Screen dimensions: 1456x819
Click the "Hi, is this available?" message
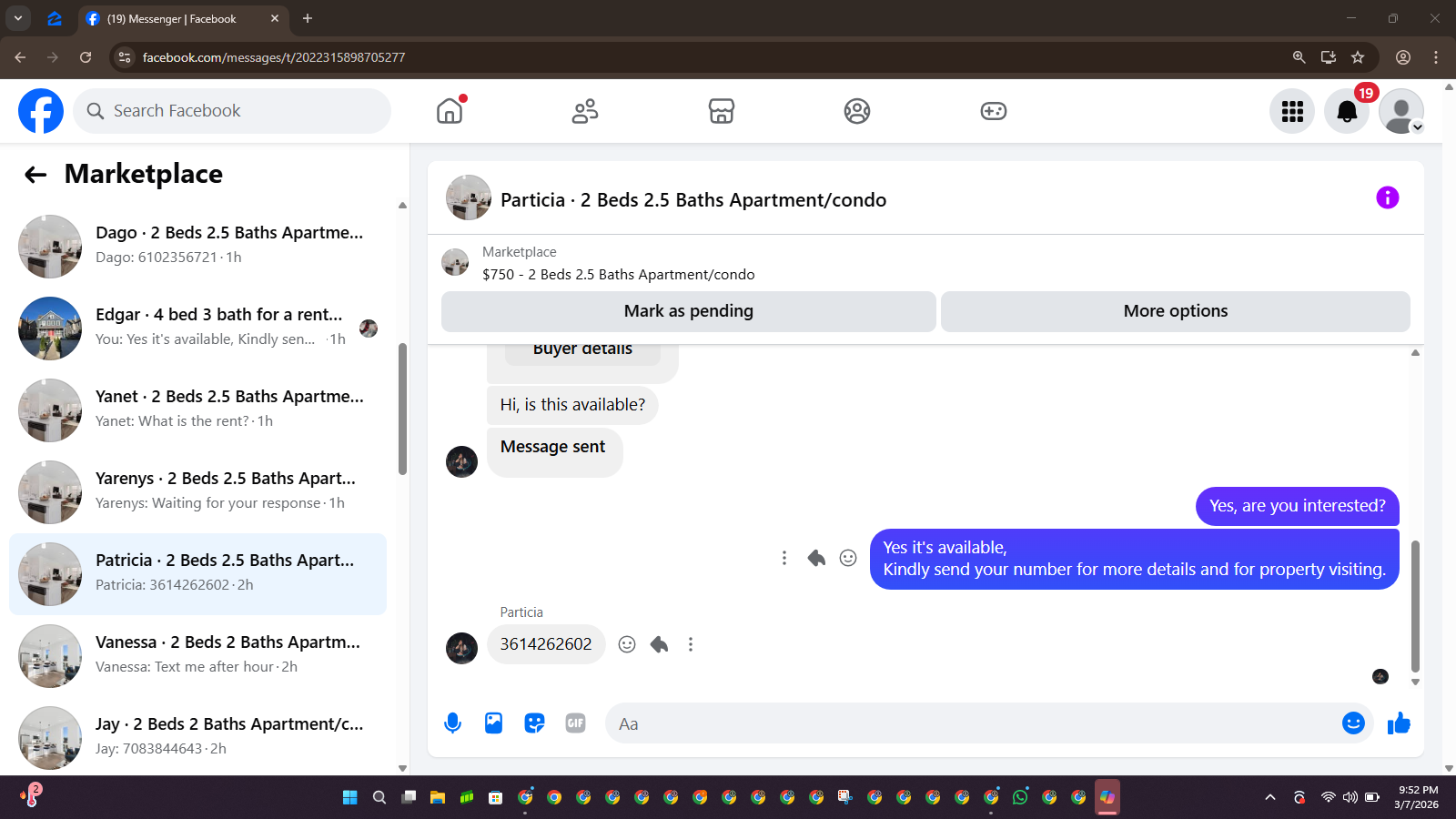[572, 405]
